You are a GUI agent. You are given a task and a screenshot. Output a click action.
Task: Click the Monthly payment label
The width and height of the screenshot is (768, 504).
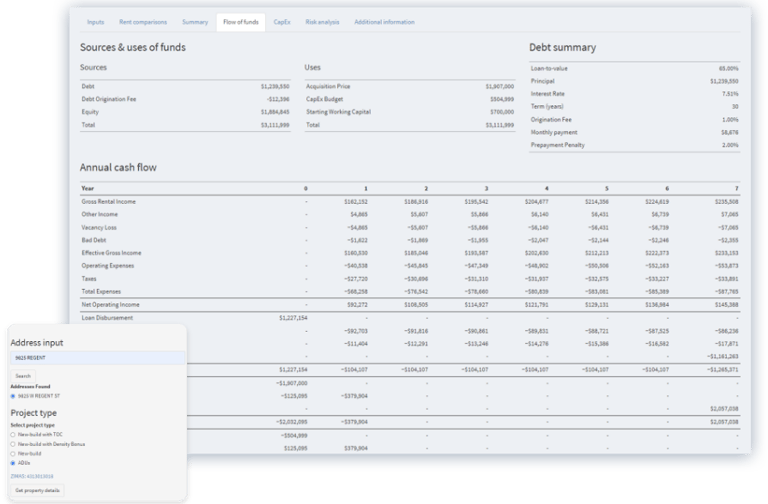554,132
